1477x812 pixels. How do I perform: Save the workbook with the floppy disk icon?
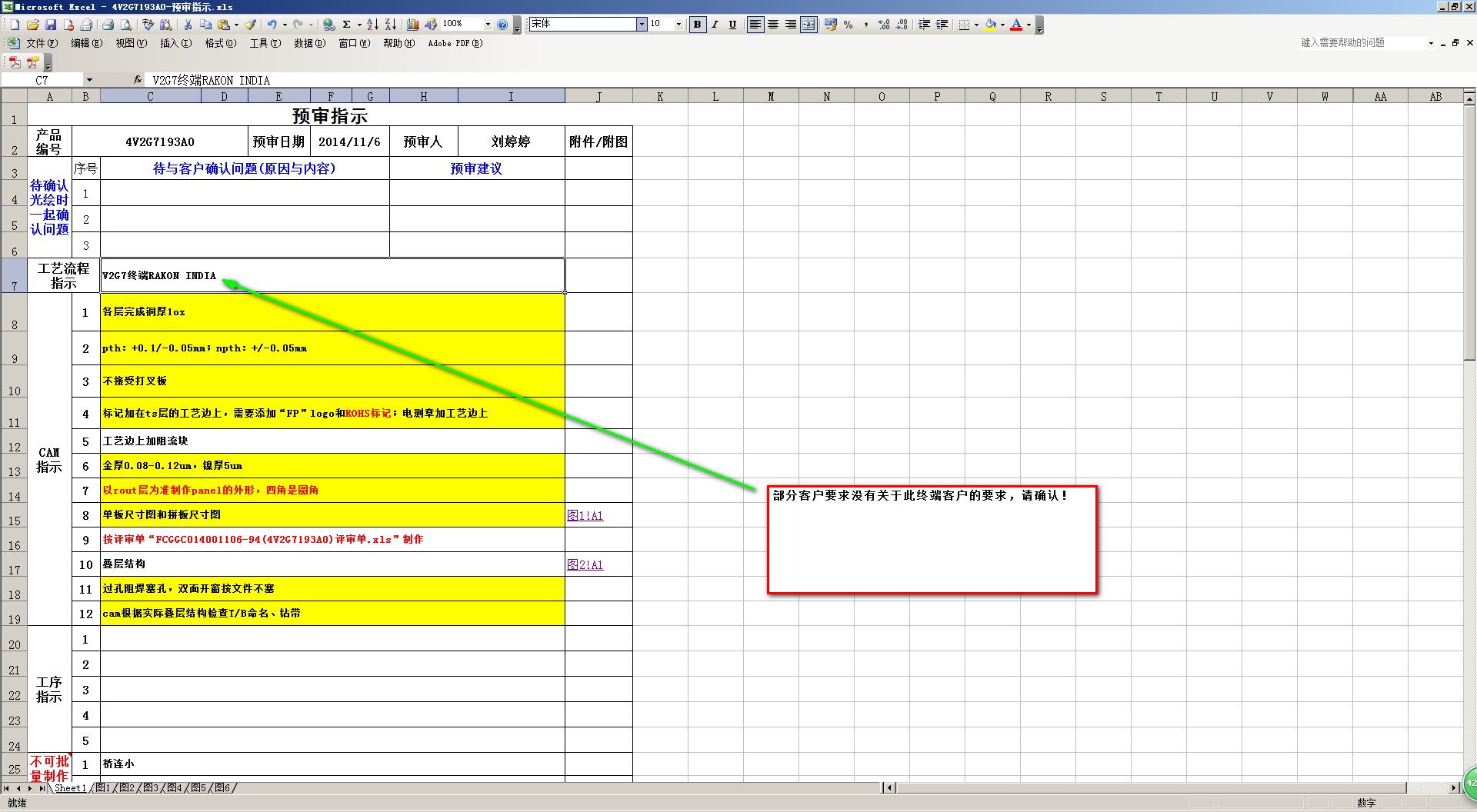coord(51,25)
